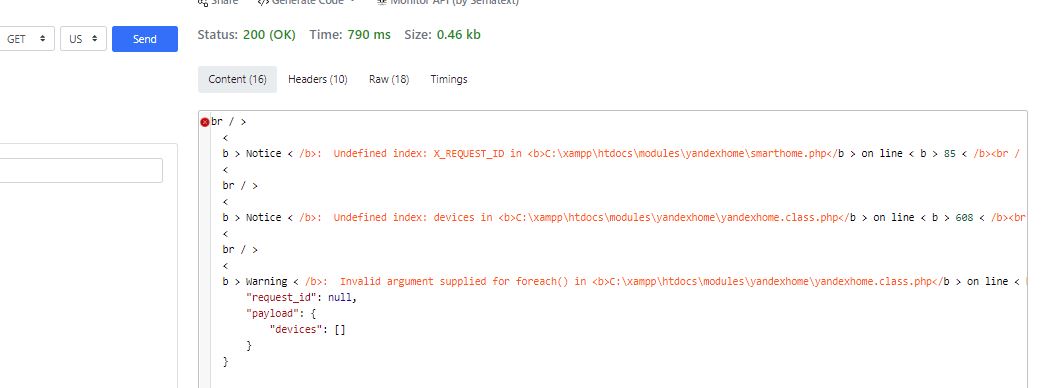
Task: Click the "devices": [] line
Action: [x=307, y=329]
